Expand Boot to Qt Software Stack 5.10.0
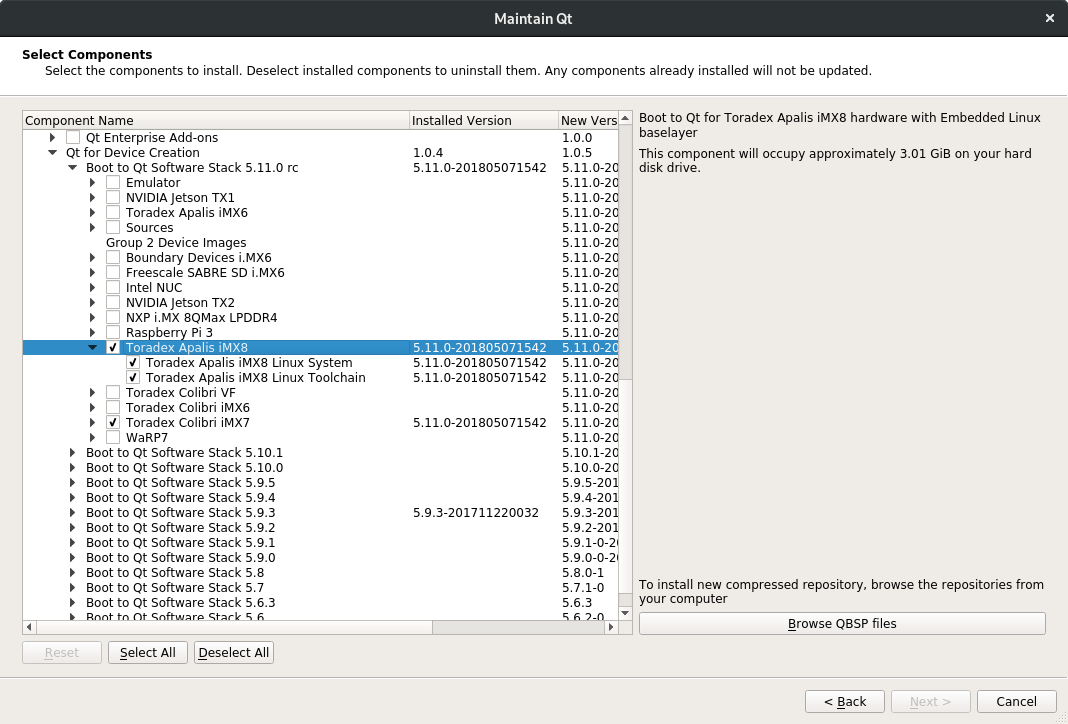The height and width of the screenshot is (724, 1068). pyautogui.click(x=72, y=467)
